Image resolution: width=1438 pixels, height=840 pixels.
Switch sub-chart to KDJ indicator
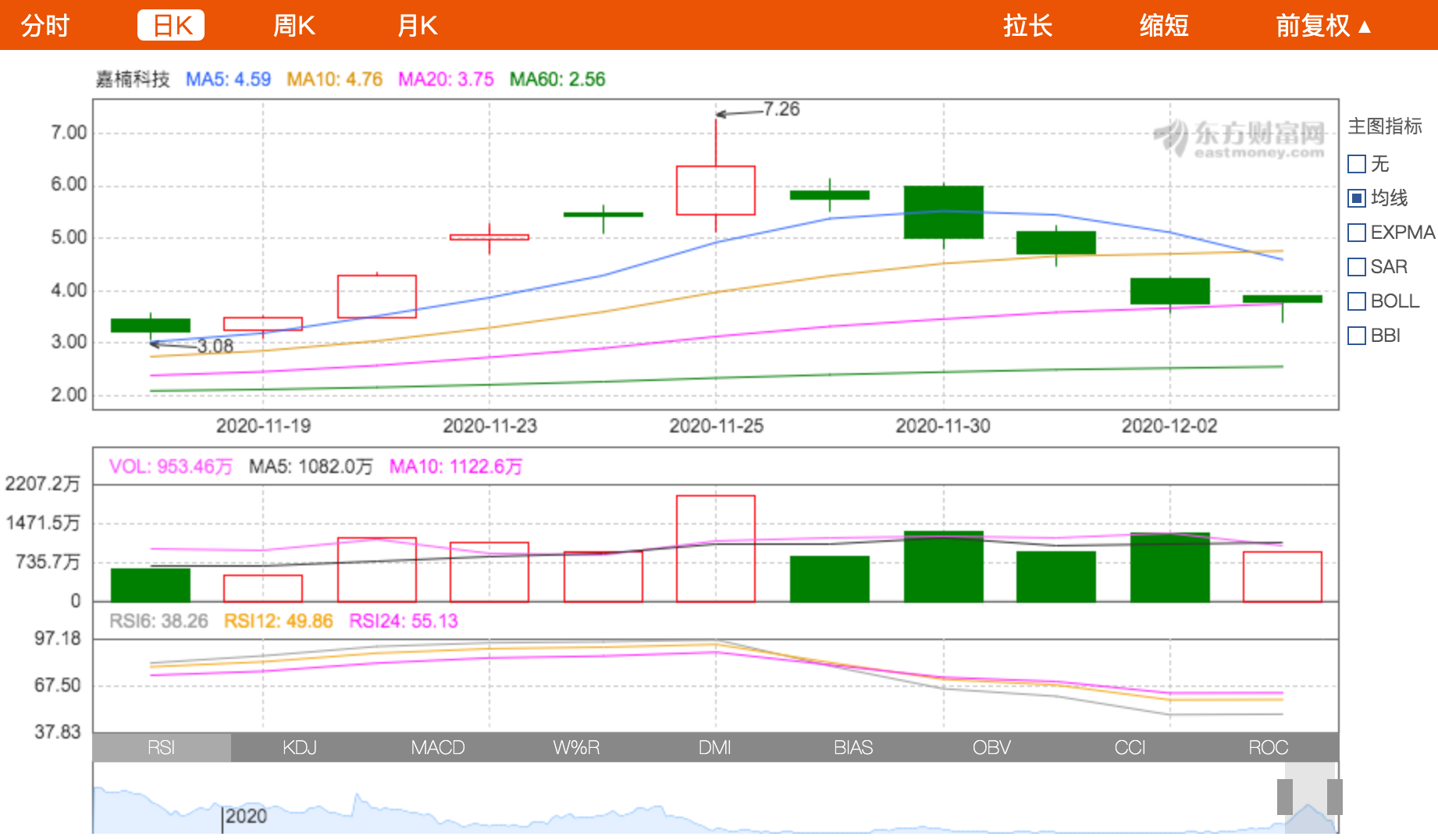(x=300, y=747)
